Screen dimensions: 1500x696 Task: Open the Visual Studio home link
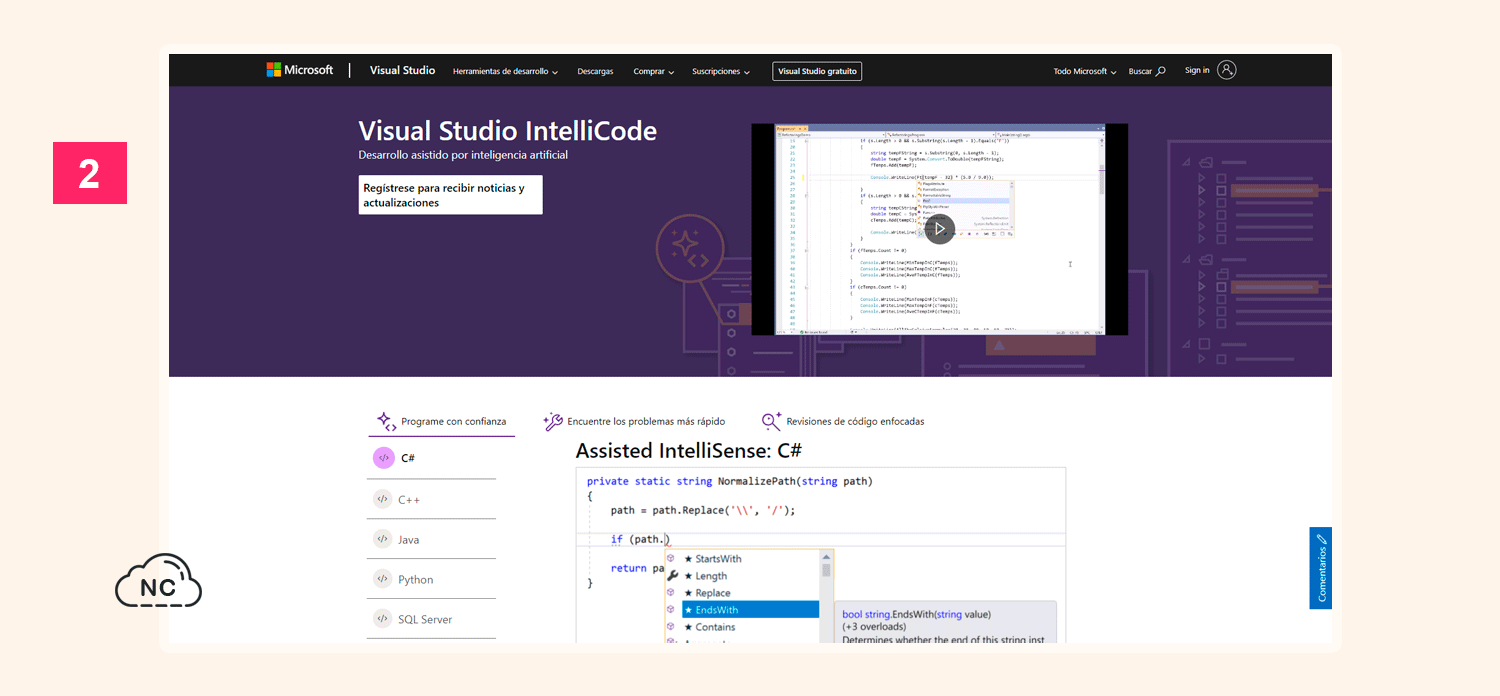point(402,71)
